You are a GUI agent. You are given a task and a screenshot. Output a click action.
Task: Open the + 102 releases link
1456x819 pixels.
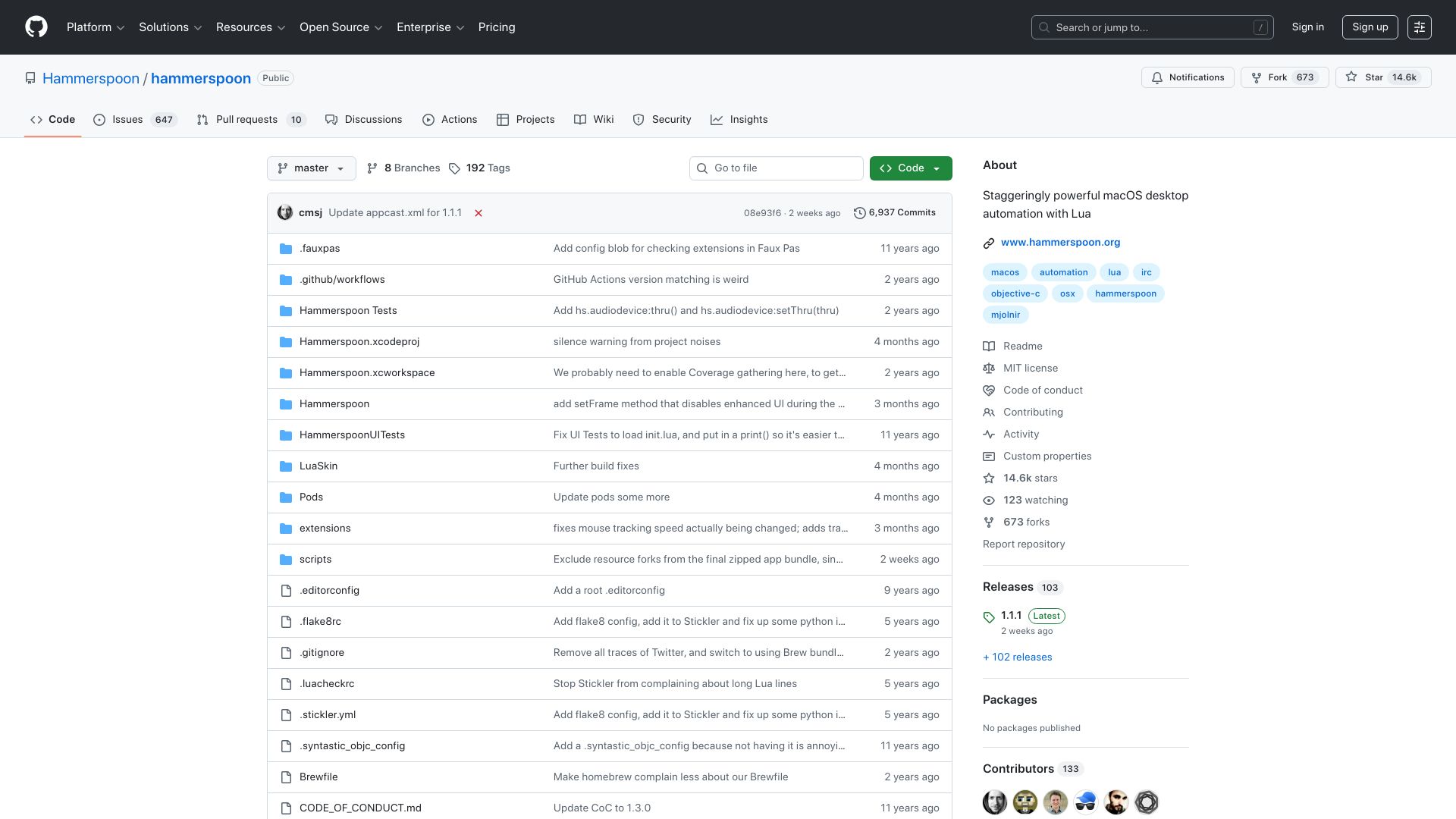click(x=1018, y=657)
